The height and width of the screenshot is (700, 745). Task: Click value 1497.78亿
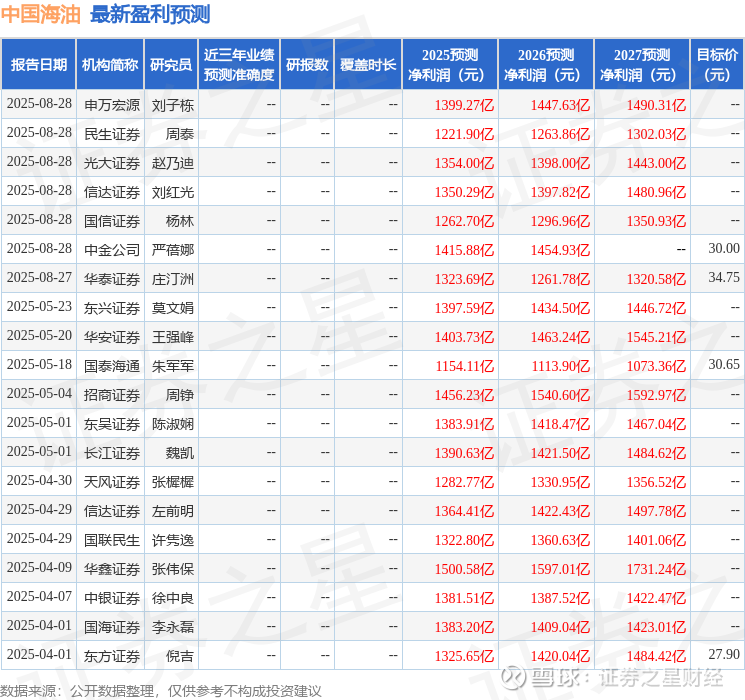tap(656, 511)
